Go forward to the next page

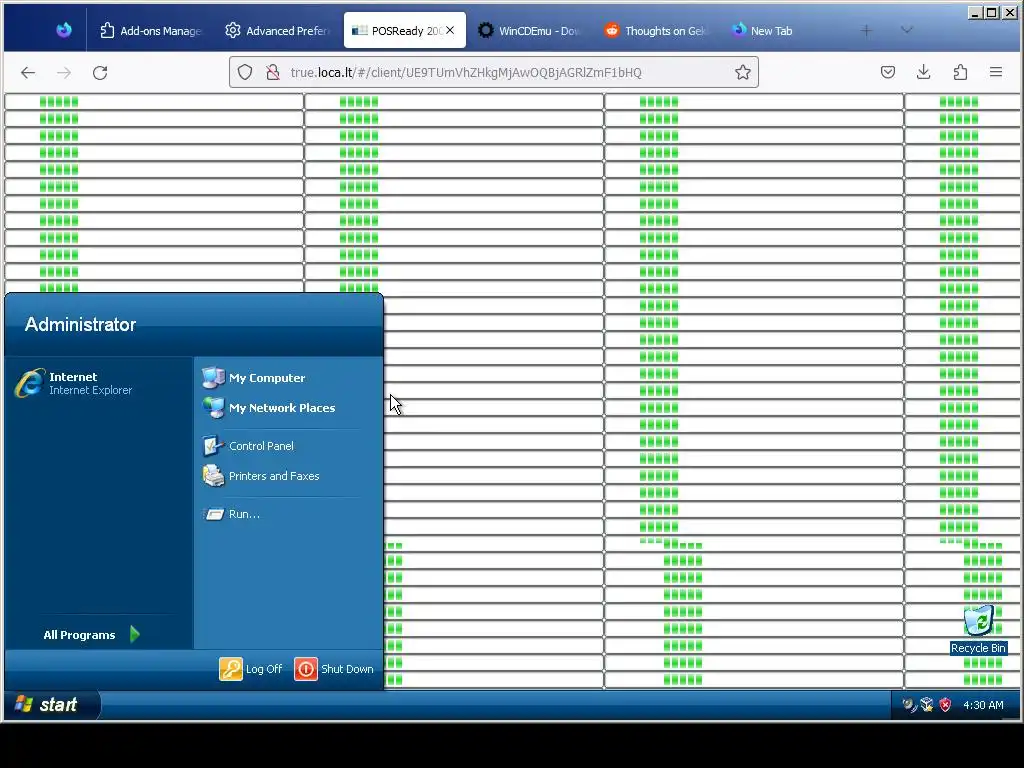[64, 72]
